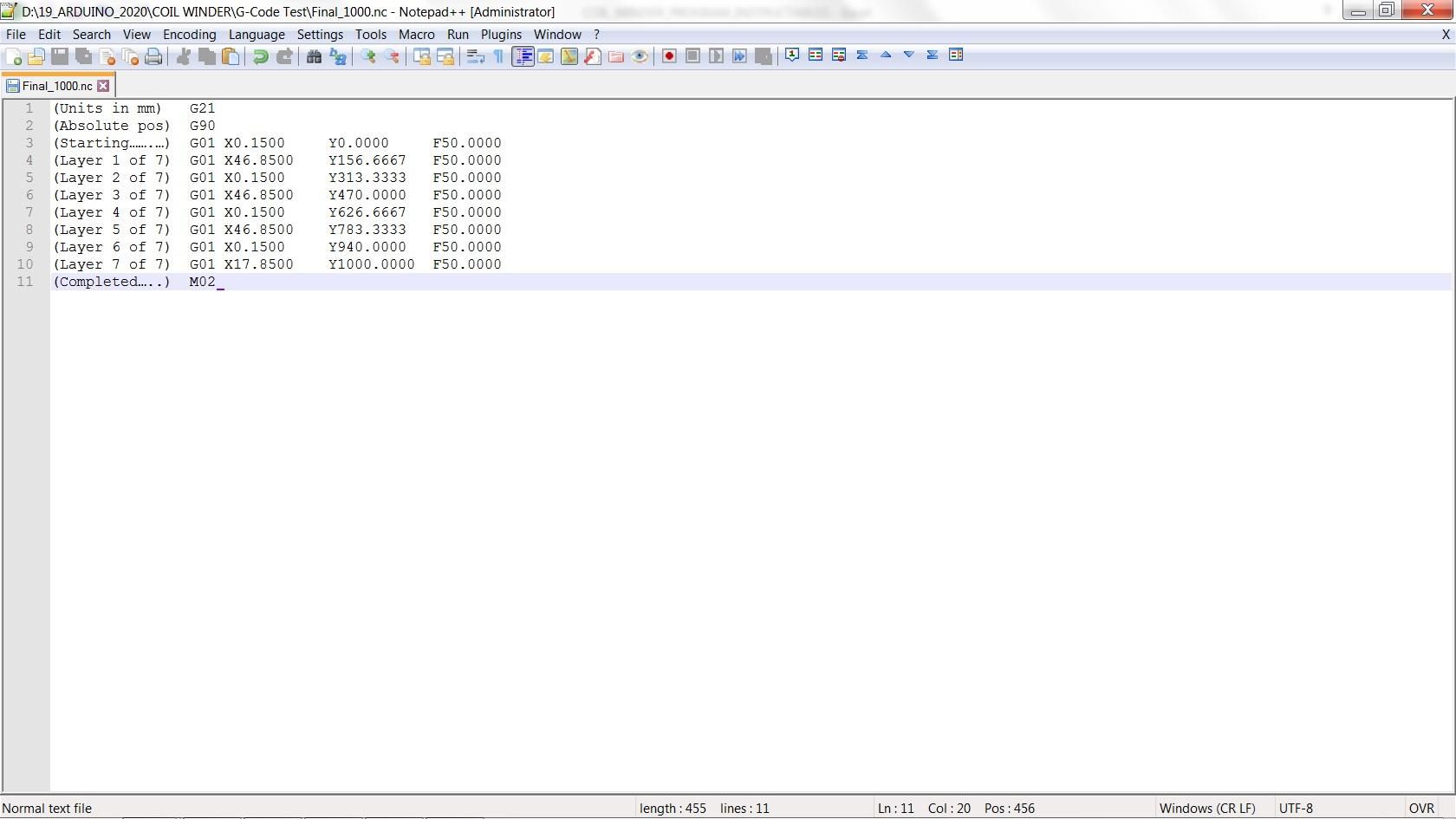Select the Final_1000.nc tab
1456x819 pixels.
[x=58, y=86]
